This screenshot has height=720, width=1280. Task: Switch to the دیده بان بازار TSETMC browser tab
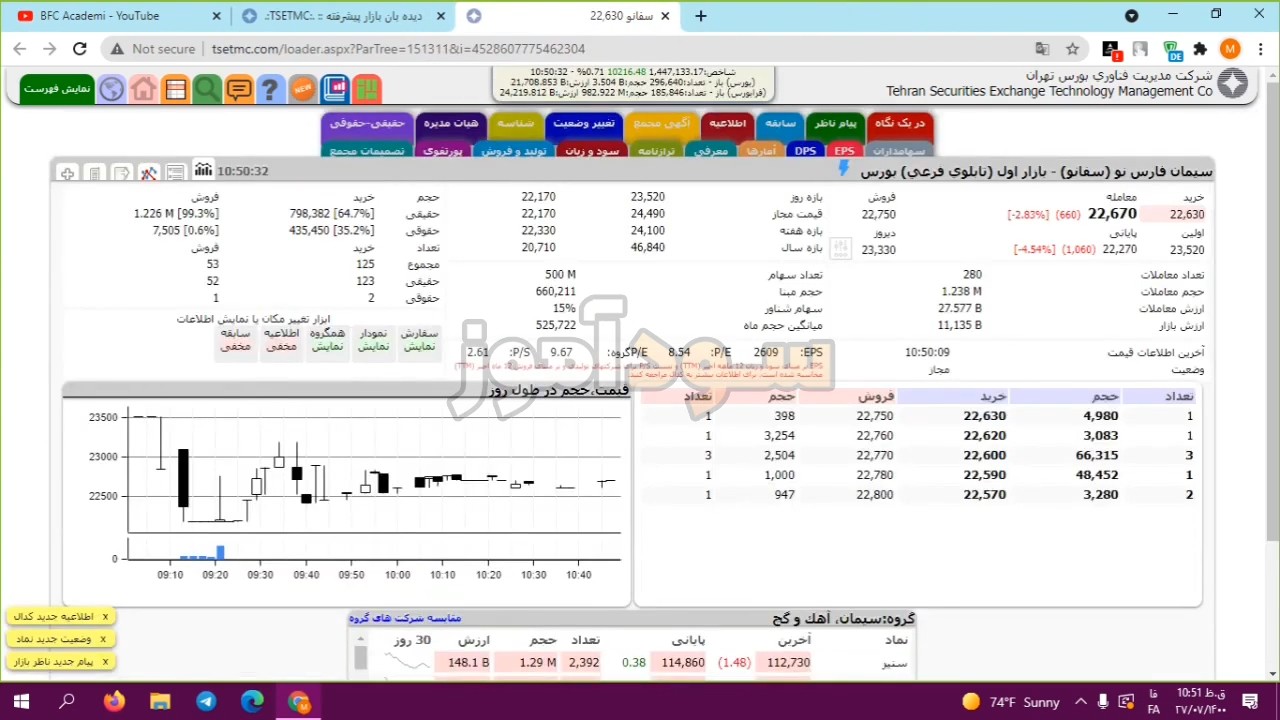click(344, 16)
